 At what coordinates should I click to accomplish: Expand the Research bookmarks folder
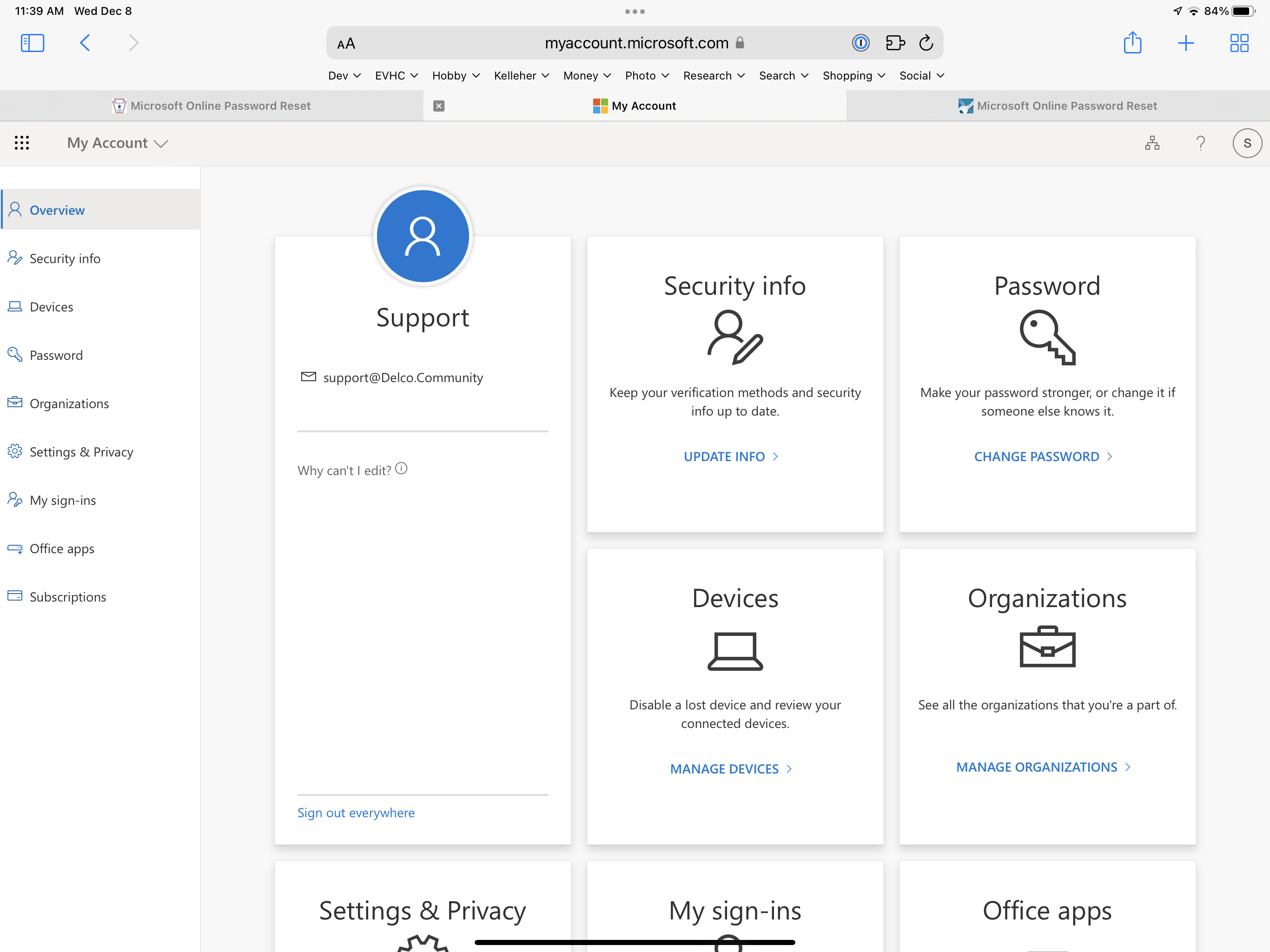coord(714,76)
